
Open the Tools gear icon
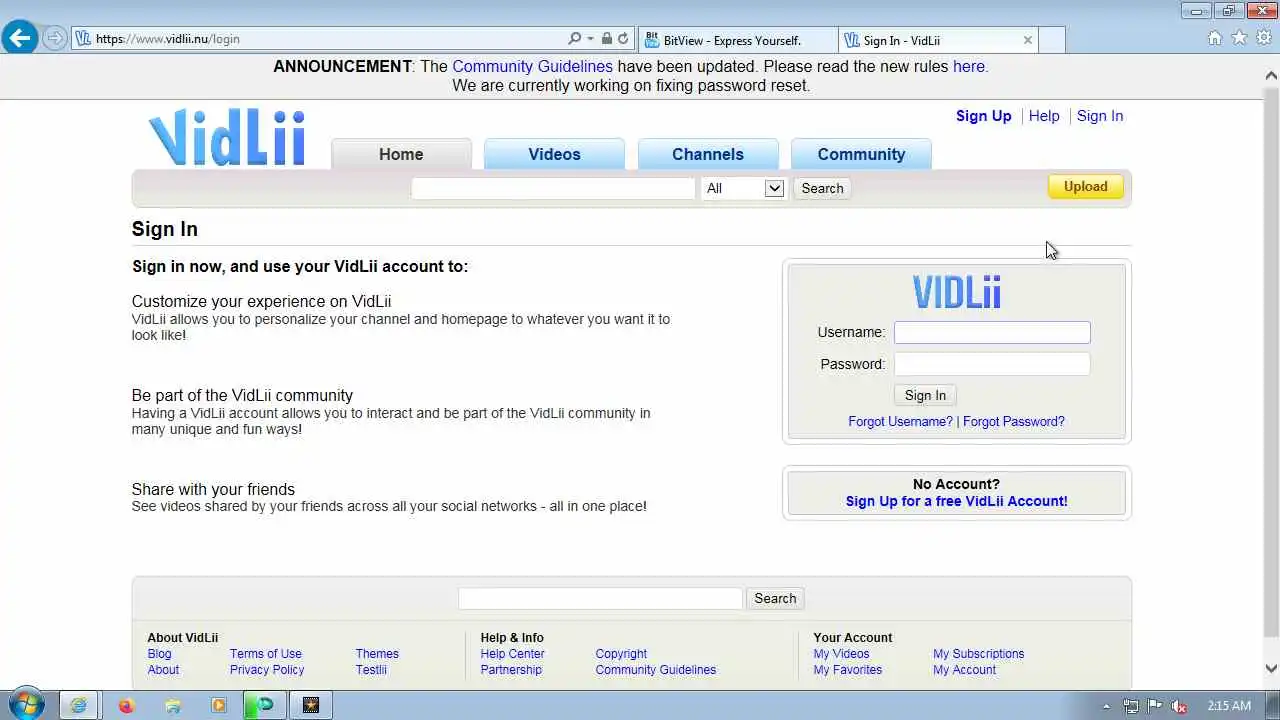coord(1263,38)
